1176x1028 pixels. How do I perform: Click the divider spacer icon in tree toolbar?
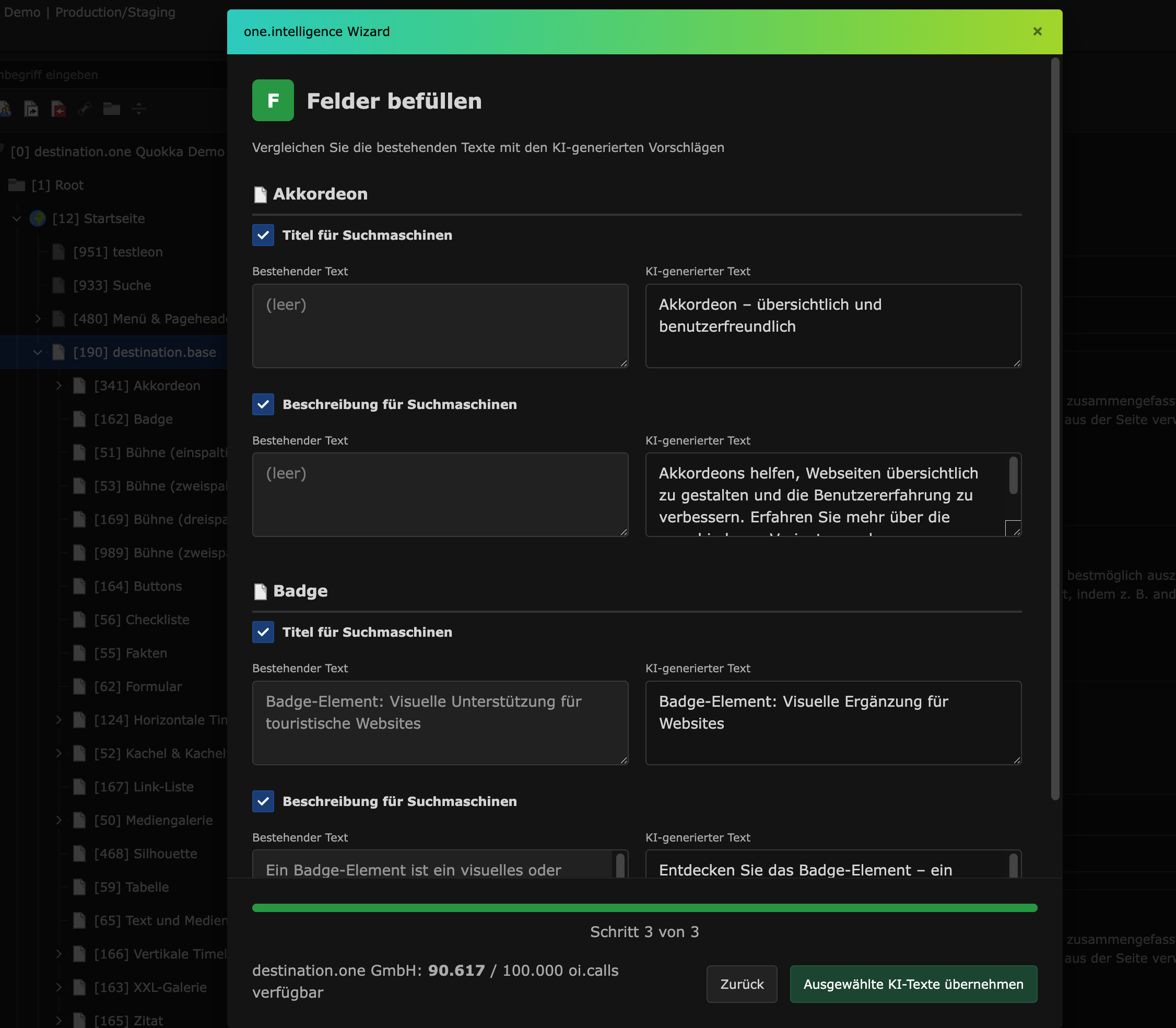tap(139, 109)
